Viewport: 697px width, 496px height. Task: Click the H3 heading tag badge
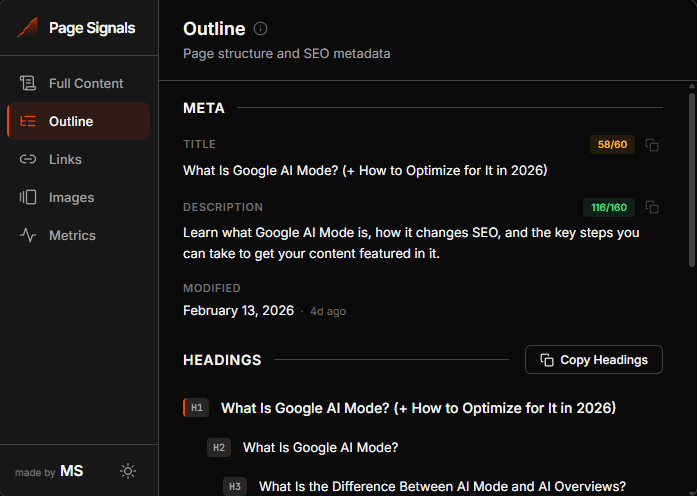click(235, 486)
